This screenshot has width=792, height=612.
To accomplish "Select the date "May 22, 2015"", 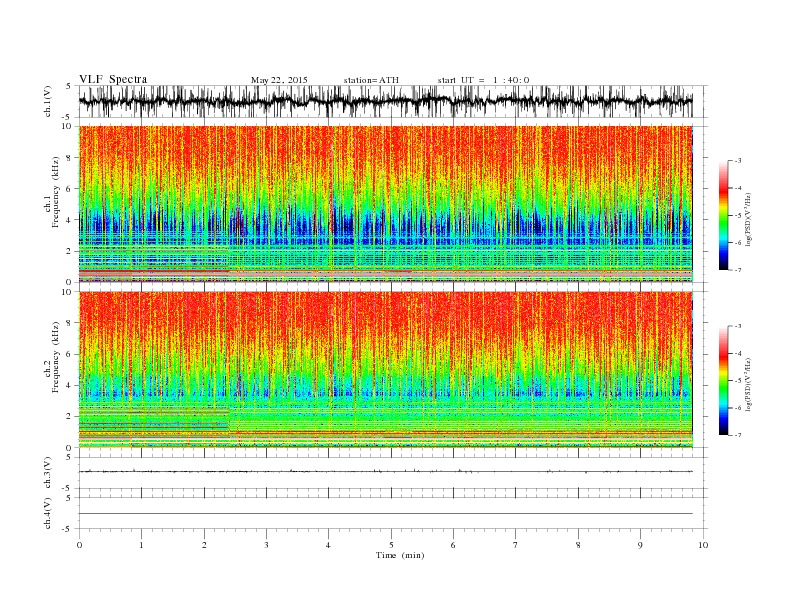I will [279, 80].
